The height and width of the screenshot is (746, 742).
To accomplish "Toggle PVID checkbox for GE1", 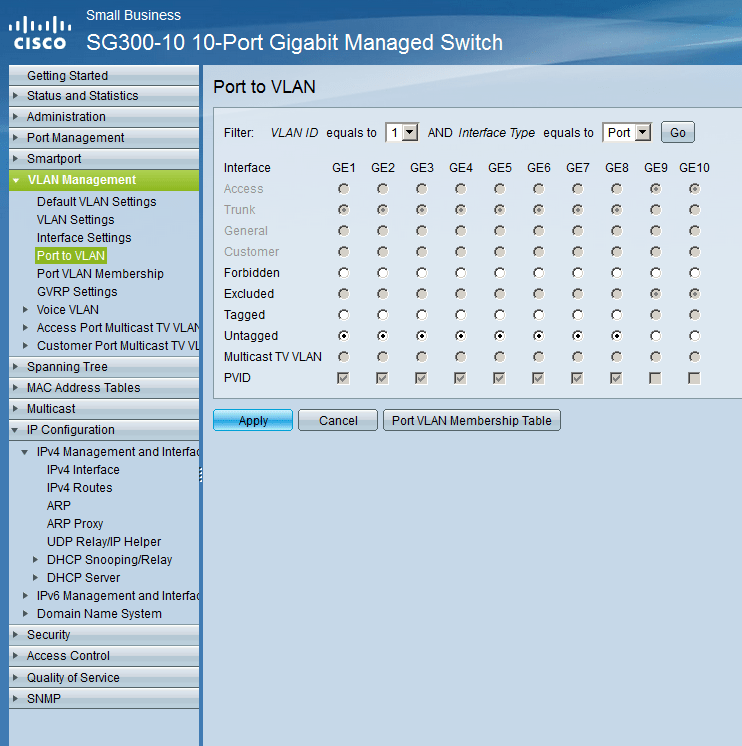I will pos(343,378).
